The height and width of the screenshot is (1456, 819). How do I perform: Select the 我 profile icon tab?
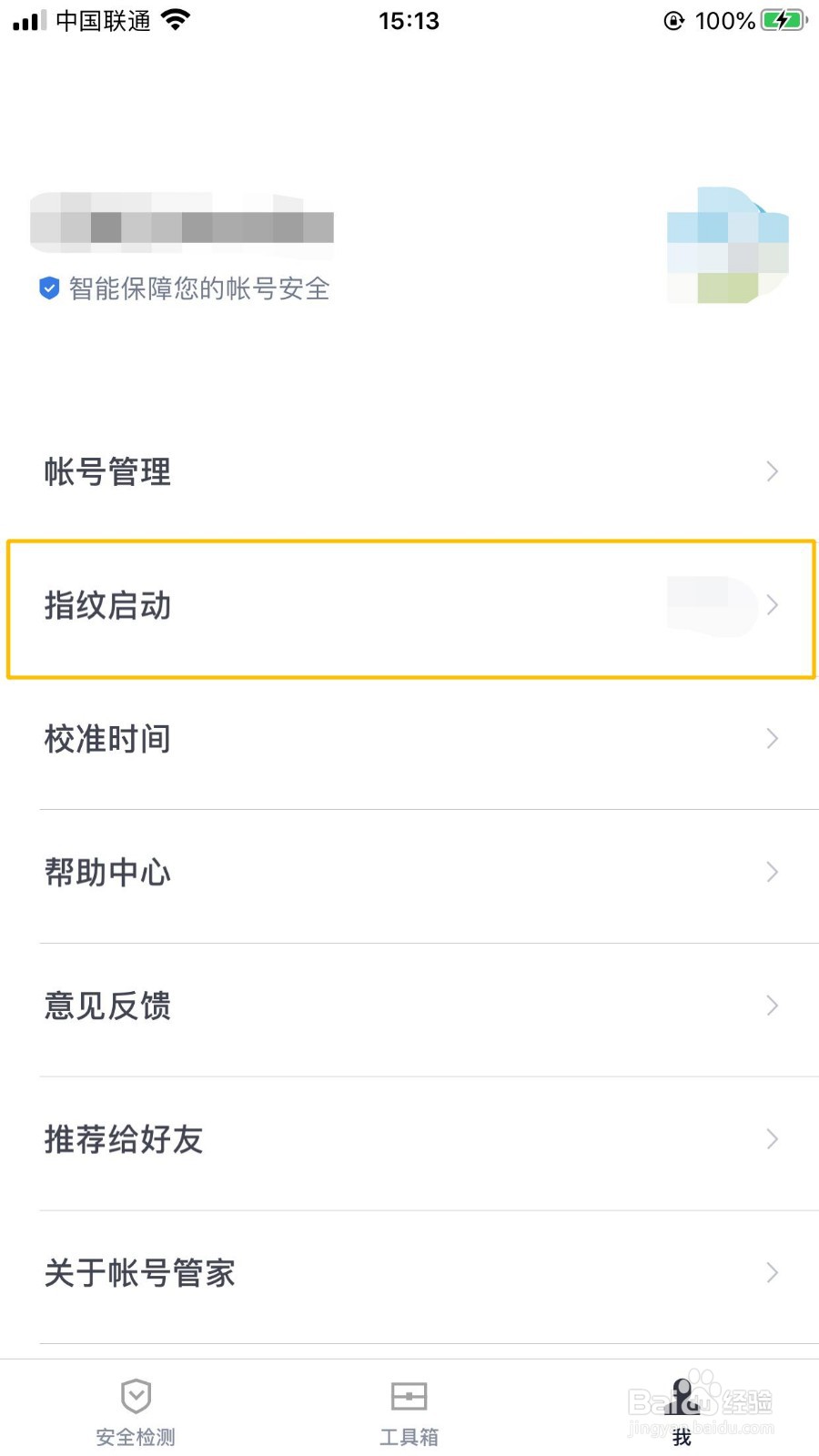point(682,1396)
